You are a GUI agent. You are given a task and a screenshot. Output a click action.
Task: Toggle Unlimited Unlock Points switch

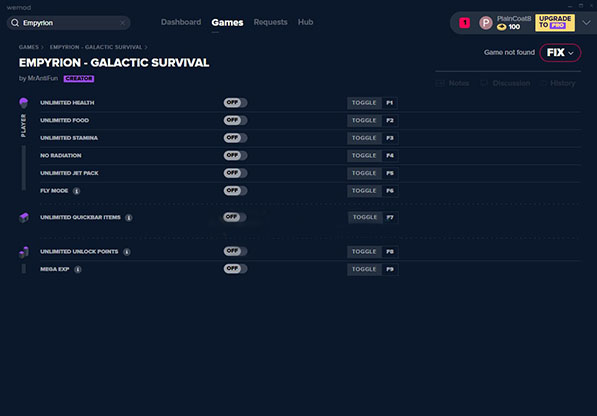tap(235, 251)
